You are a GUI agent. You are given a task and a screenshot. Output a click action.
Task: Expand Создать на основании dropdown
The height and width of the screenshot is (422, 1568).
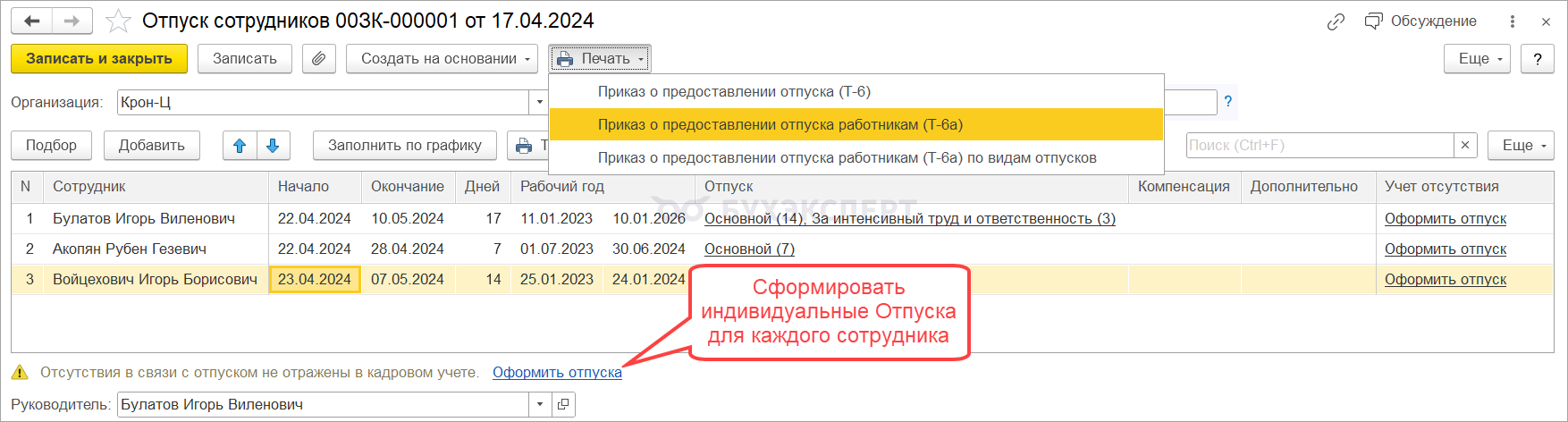442,58
